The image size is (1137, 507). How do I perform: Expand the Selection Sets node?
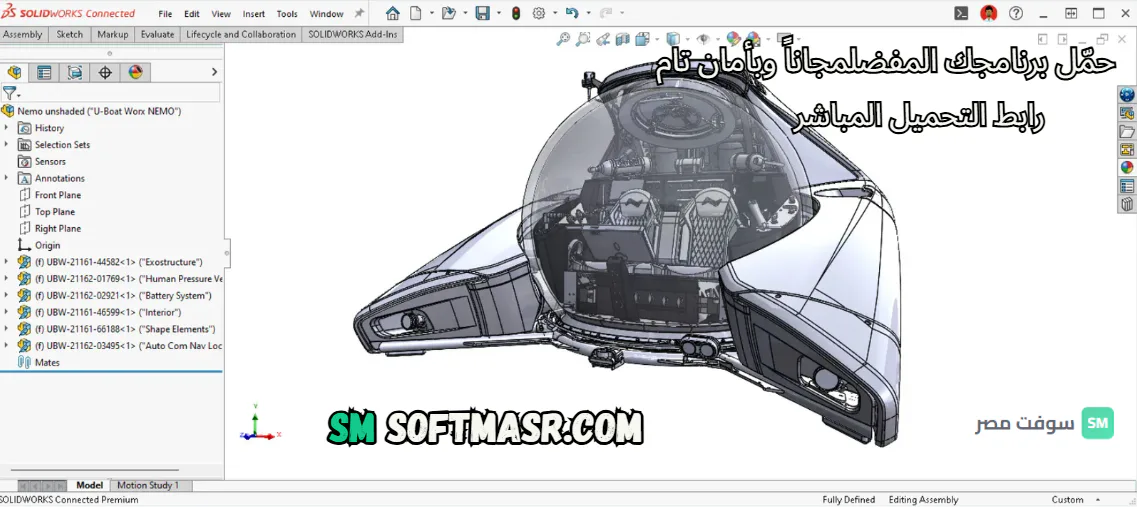(7, 144)
